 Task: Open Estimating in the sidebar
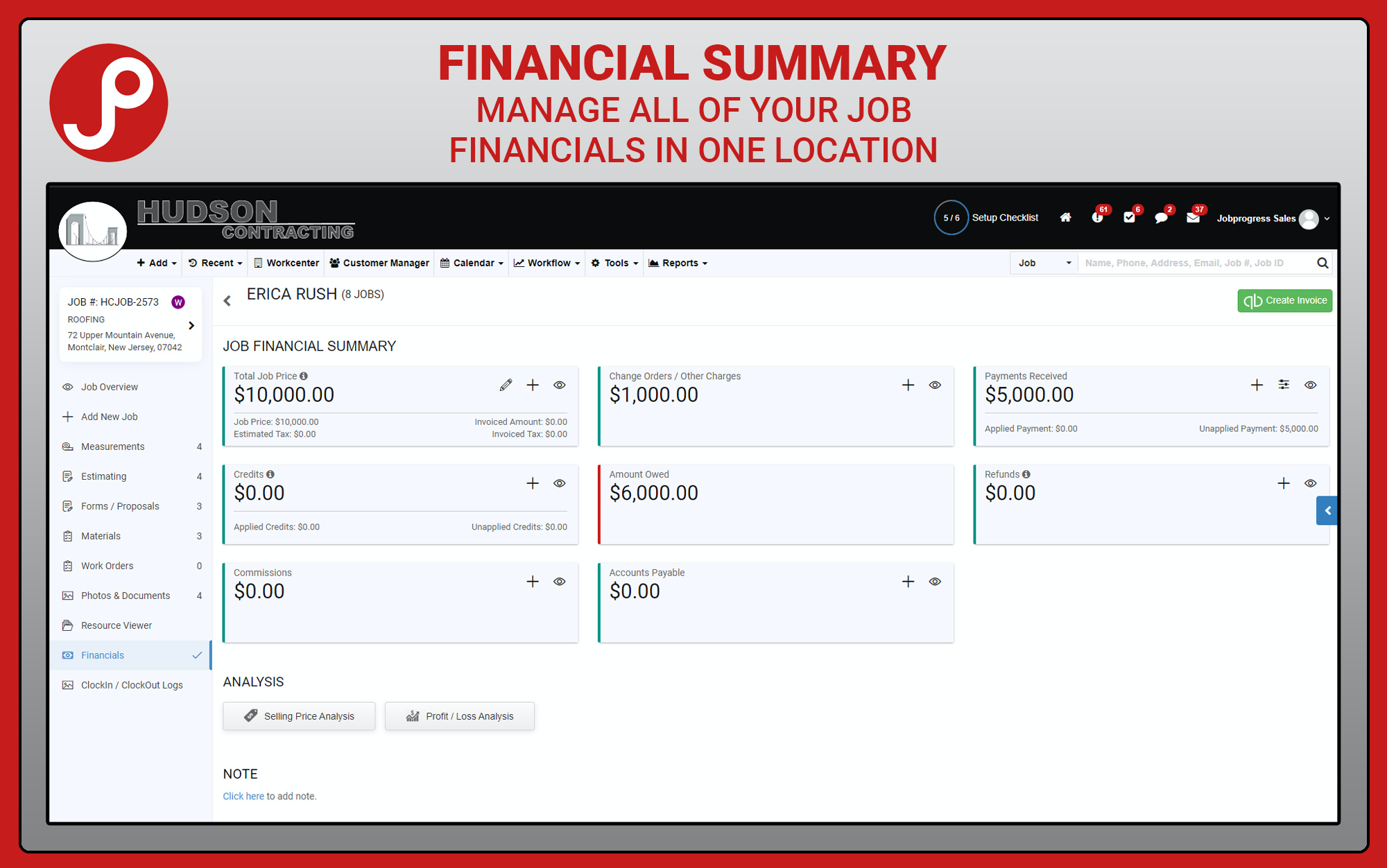point(104,476)
